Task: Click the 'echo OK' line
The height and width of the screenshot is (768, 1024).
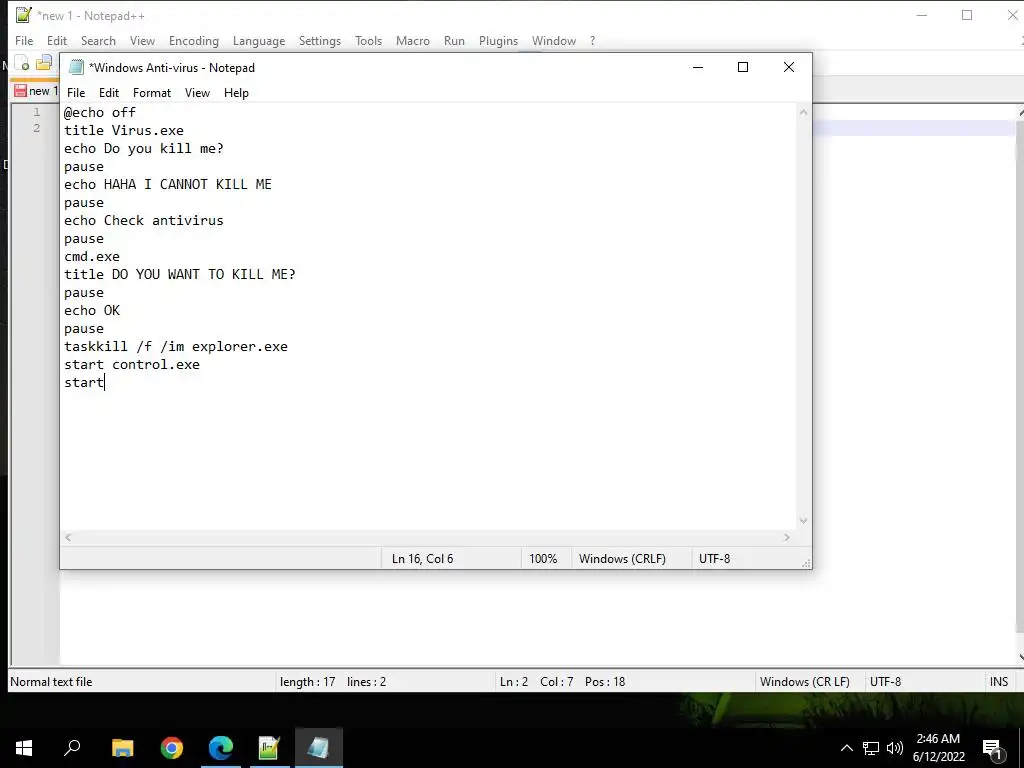Action: [92, 311]
